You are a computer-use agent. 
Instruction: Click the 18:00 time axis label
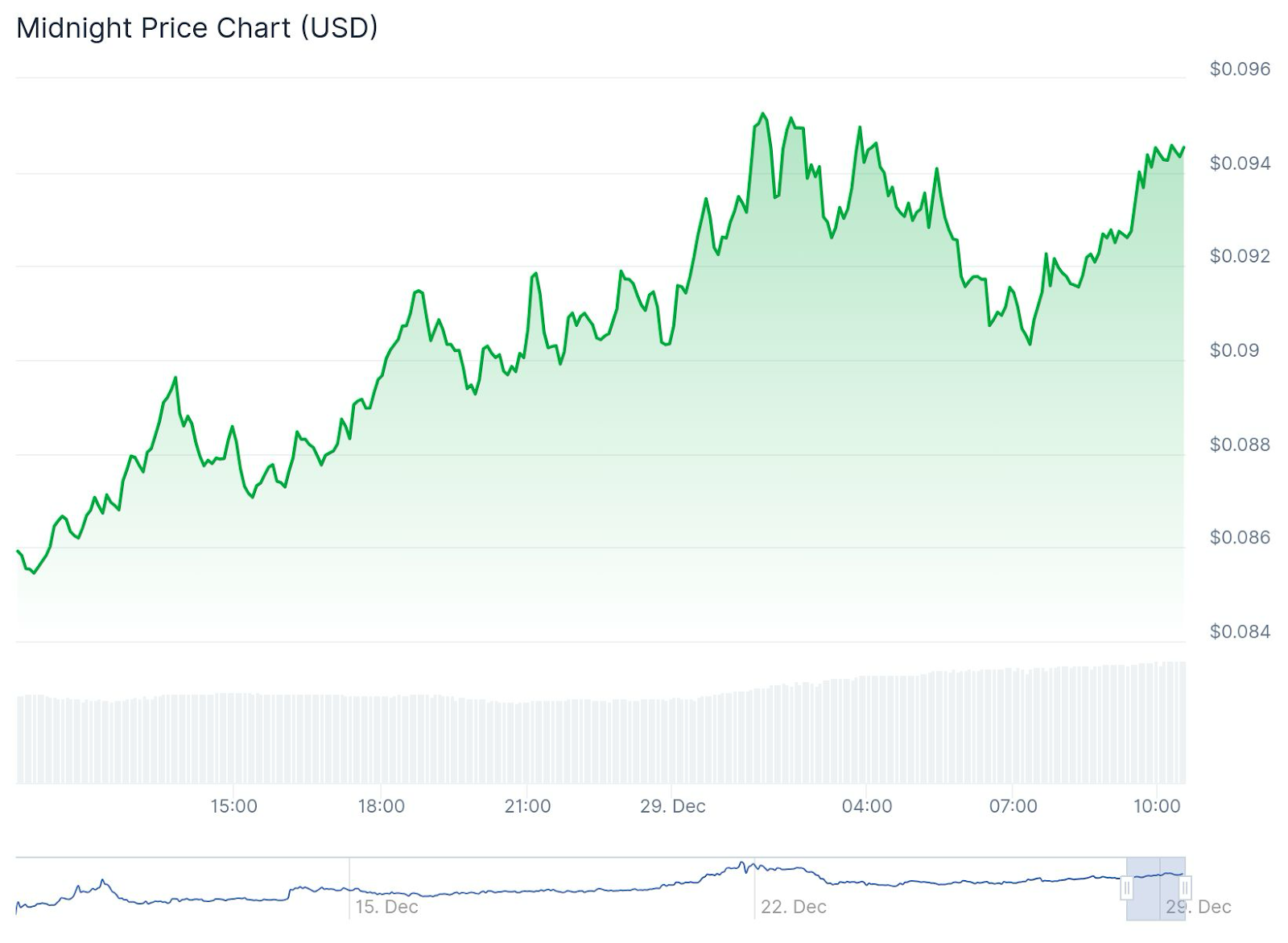[x=382, y=806]
